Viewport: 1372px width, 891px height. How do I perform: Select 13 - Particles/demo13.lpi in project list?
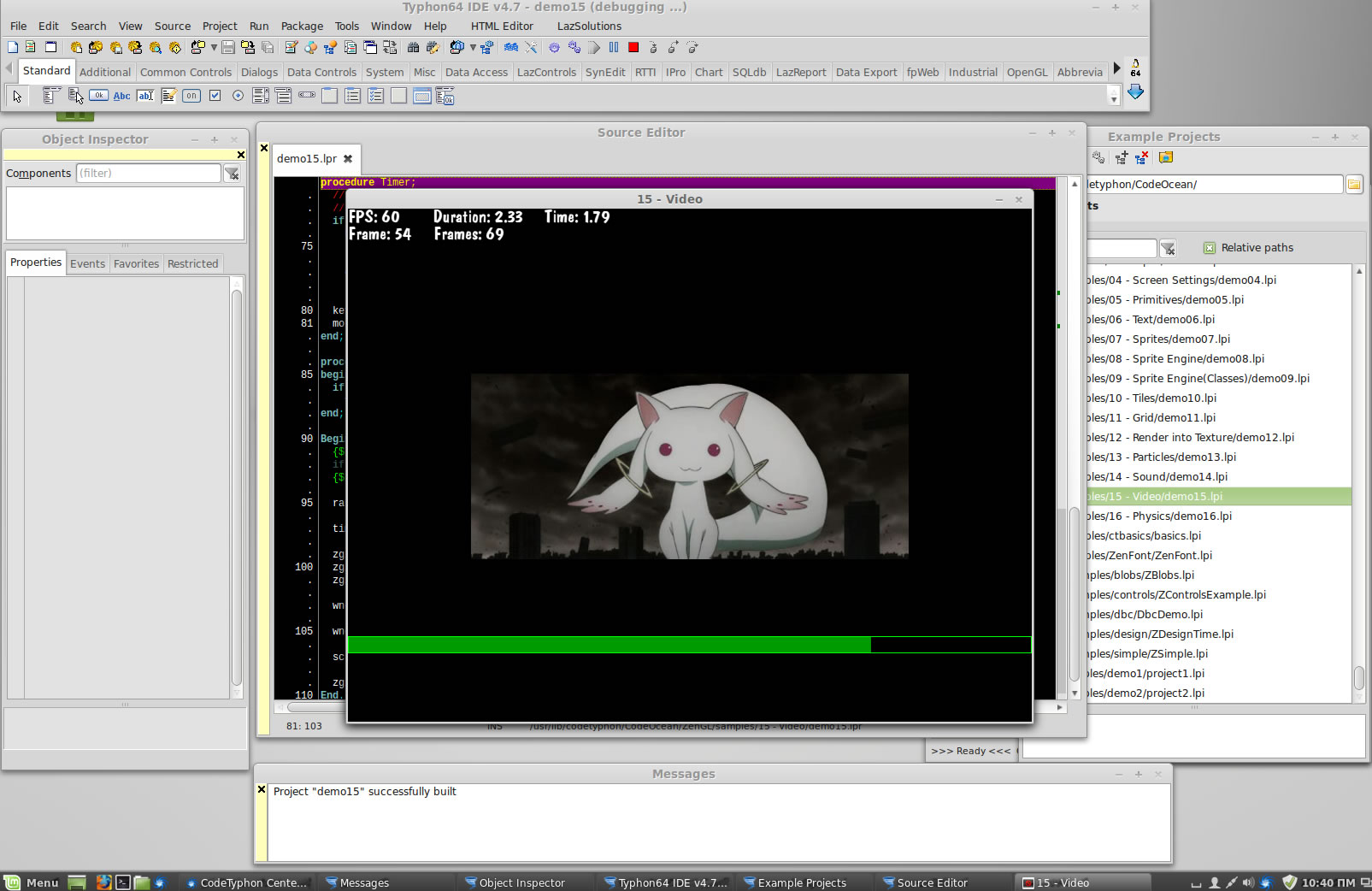coord(1219,457)
